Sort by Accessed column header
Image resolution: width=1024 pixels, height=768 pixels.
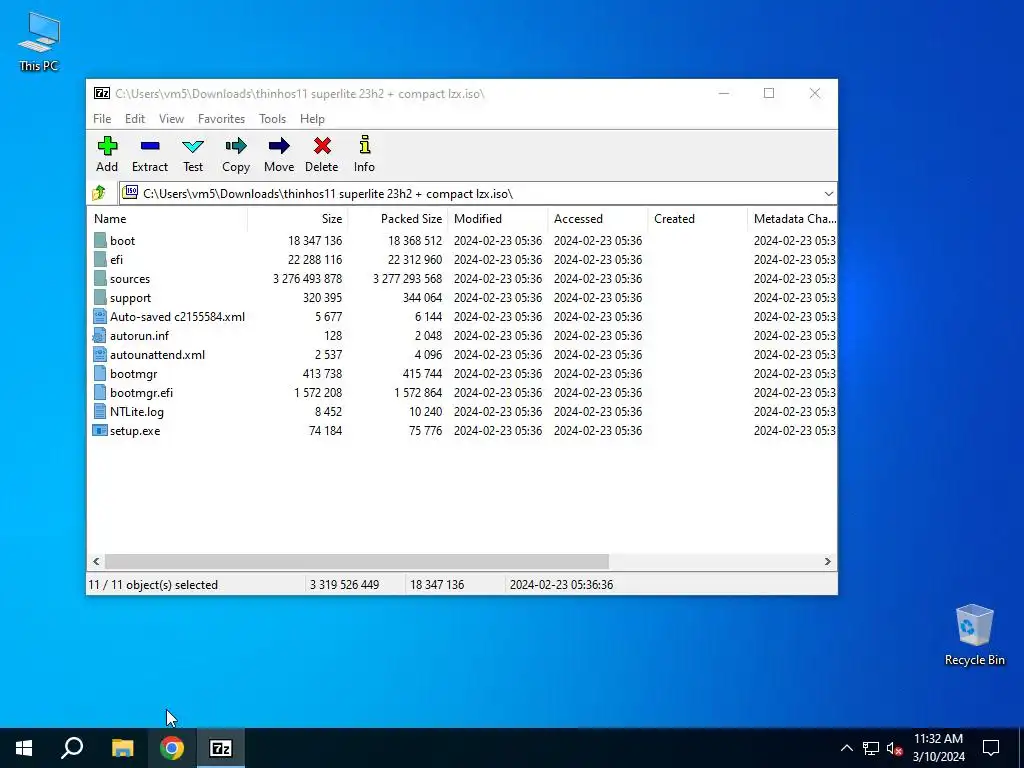(x=597, y=219)
